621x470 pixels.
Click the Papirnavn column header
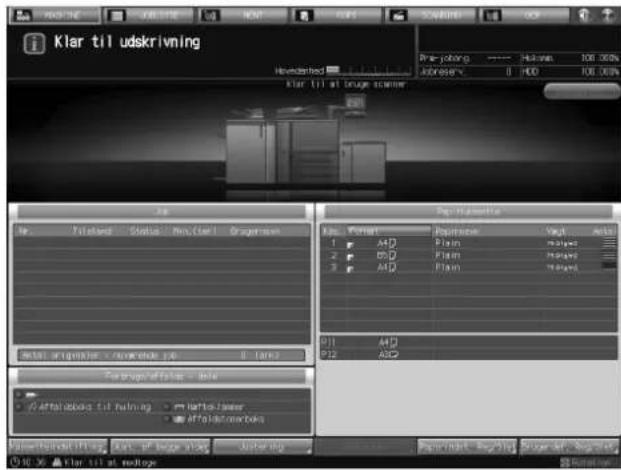(x=457, y=231)
